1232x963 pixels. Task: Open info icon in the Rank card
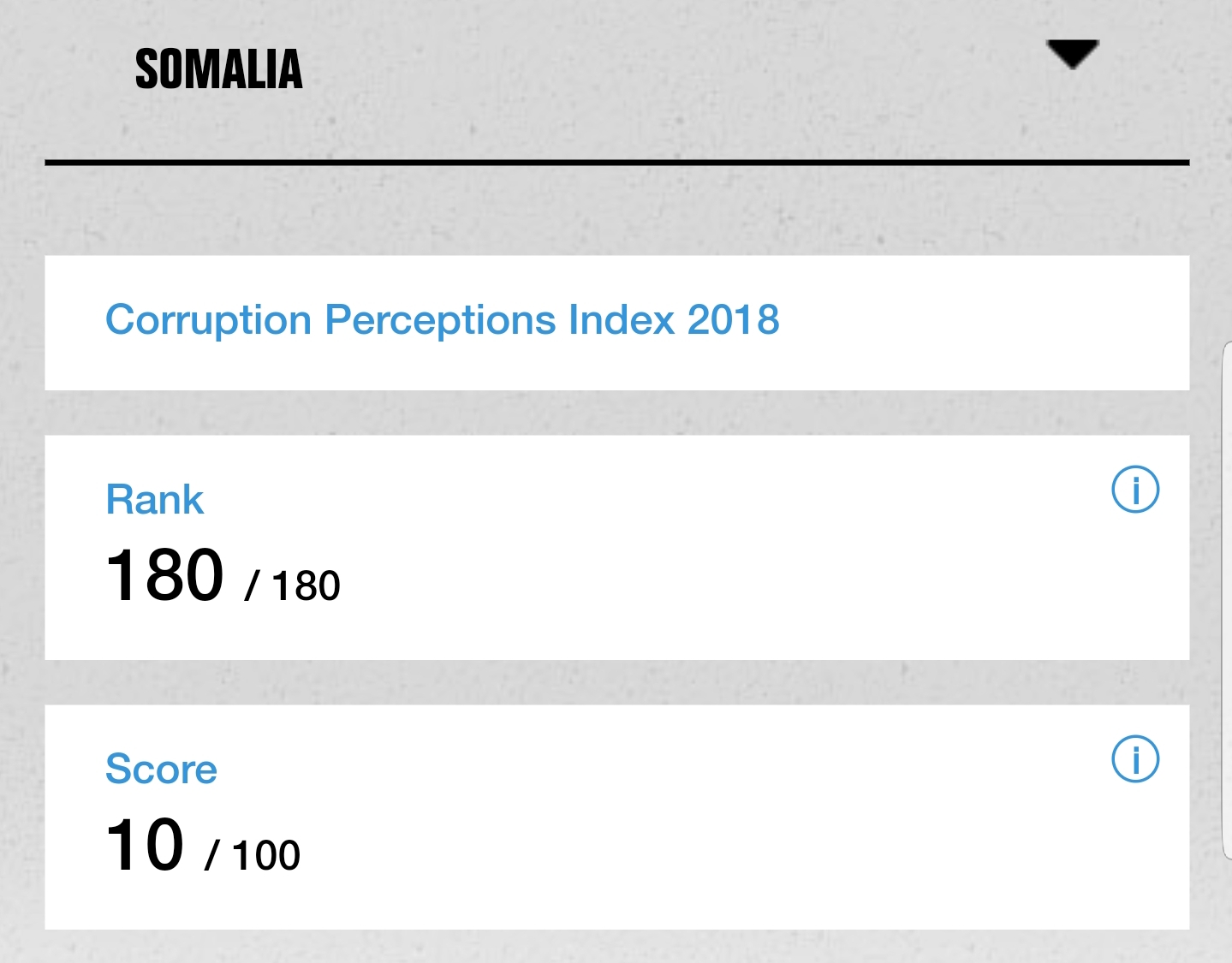(1135, 490)
